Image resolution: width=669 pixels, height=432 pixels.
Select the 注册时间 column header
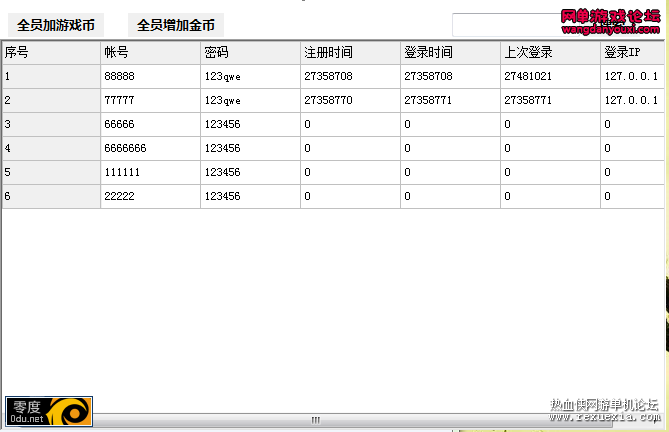[x=350, y=52]
